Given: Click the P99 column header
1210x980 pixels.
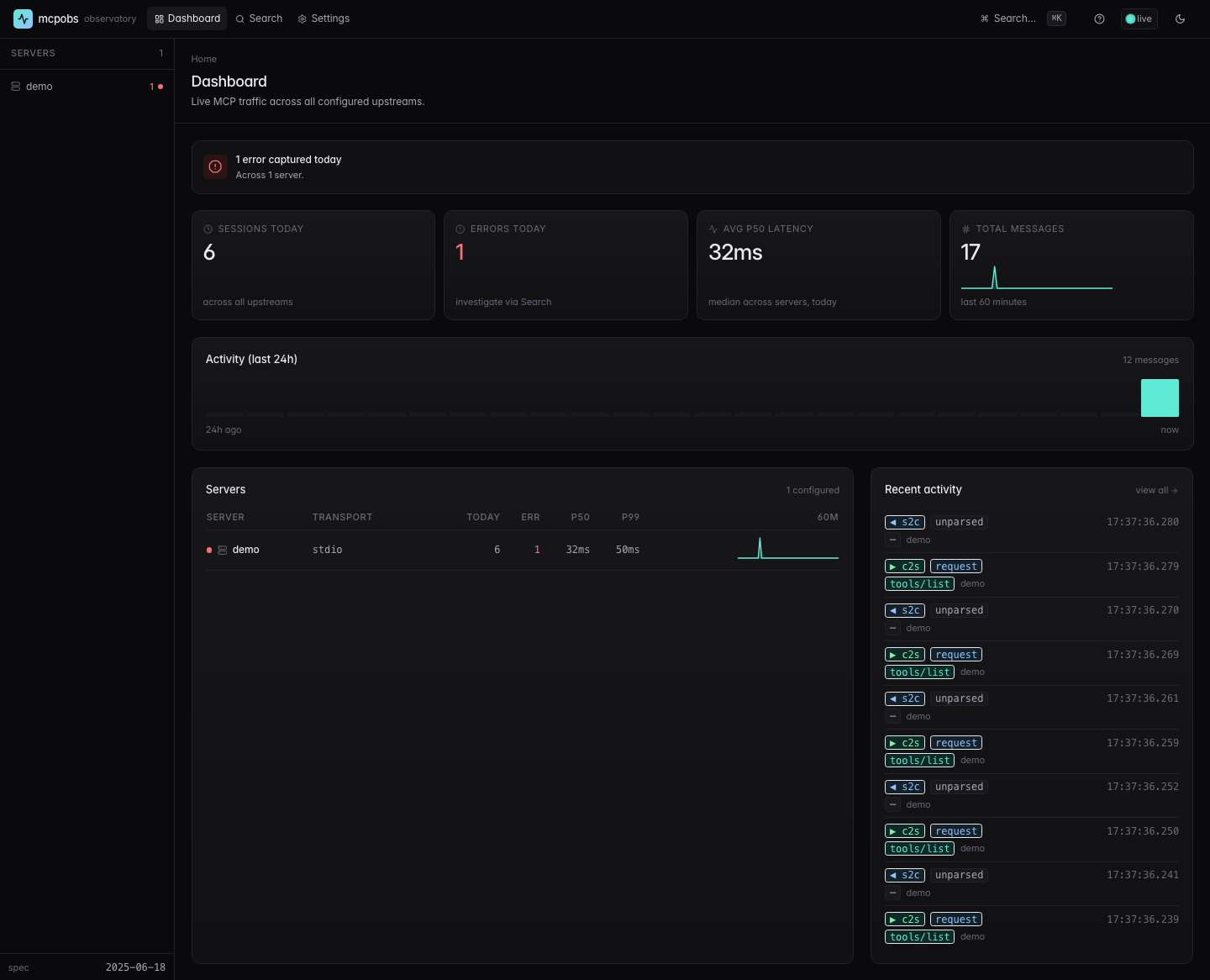Looking at the screenshot, I should (630, 517).
